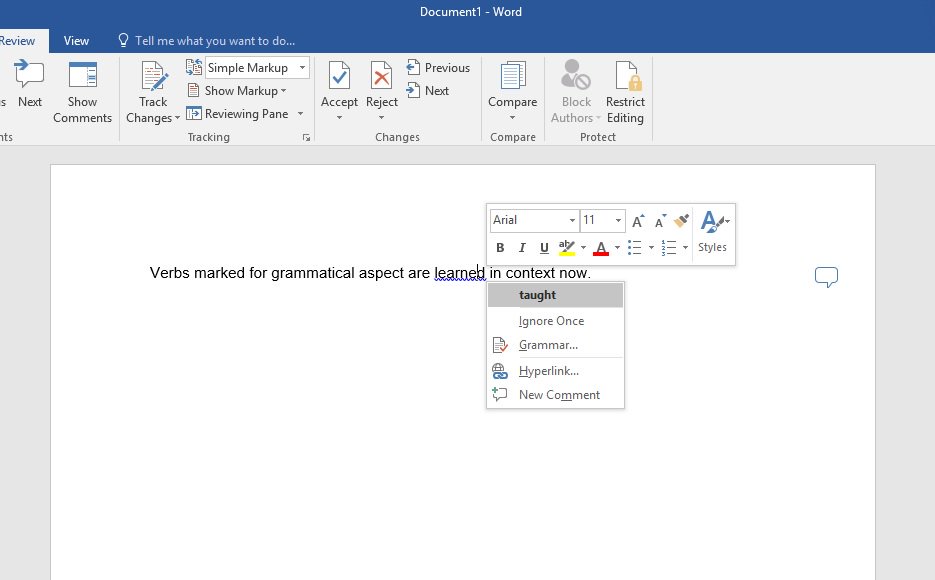Select Ignore Once in context menu
935x580 pixels.
555,321
